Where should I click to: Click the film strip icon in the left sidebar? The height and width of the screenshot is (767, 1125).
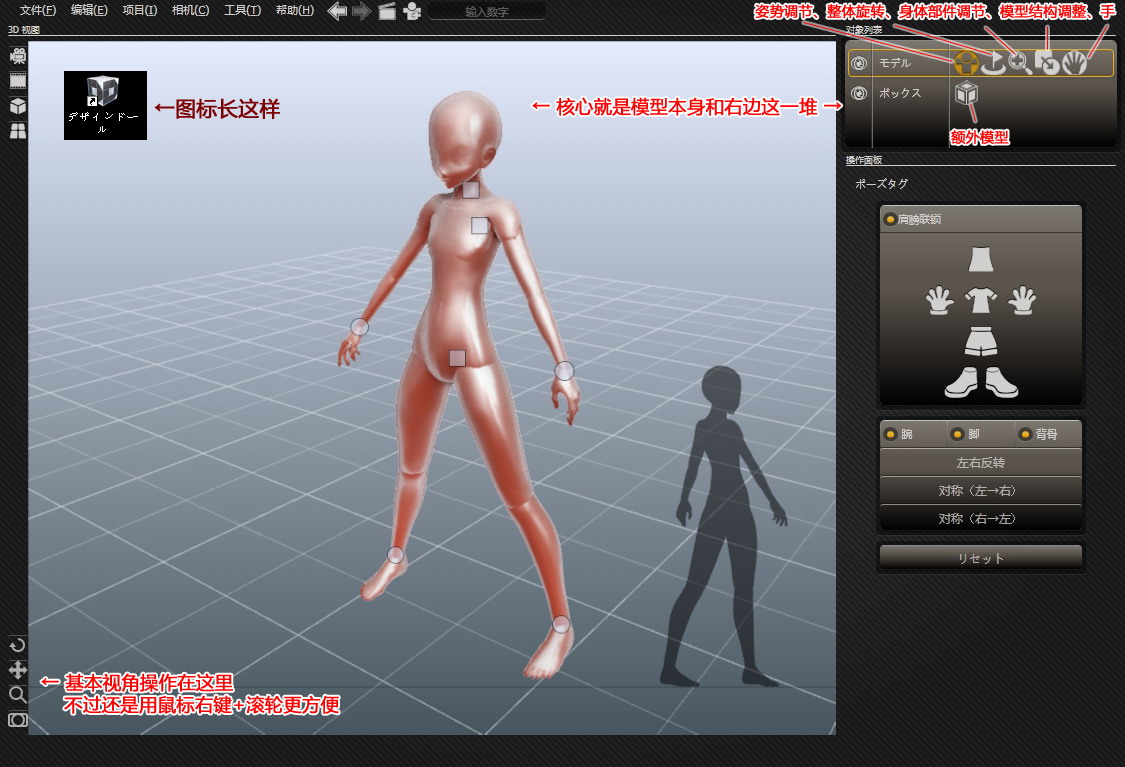17,79
